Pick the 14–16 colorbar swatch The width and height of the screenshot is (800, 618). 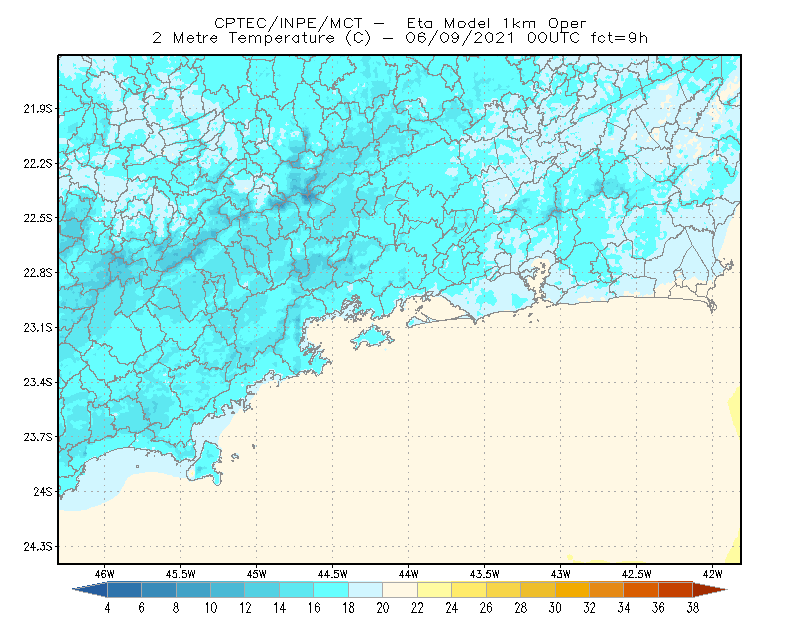click(x=296, y=589)
